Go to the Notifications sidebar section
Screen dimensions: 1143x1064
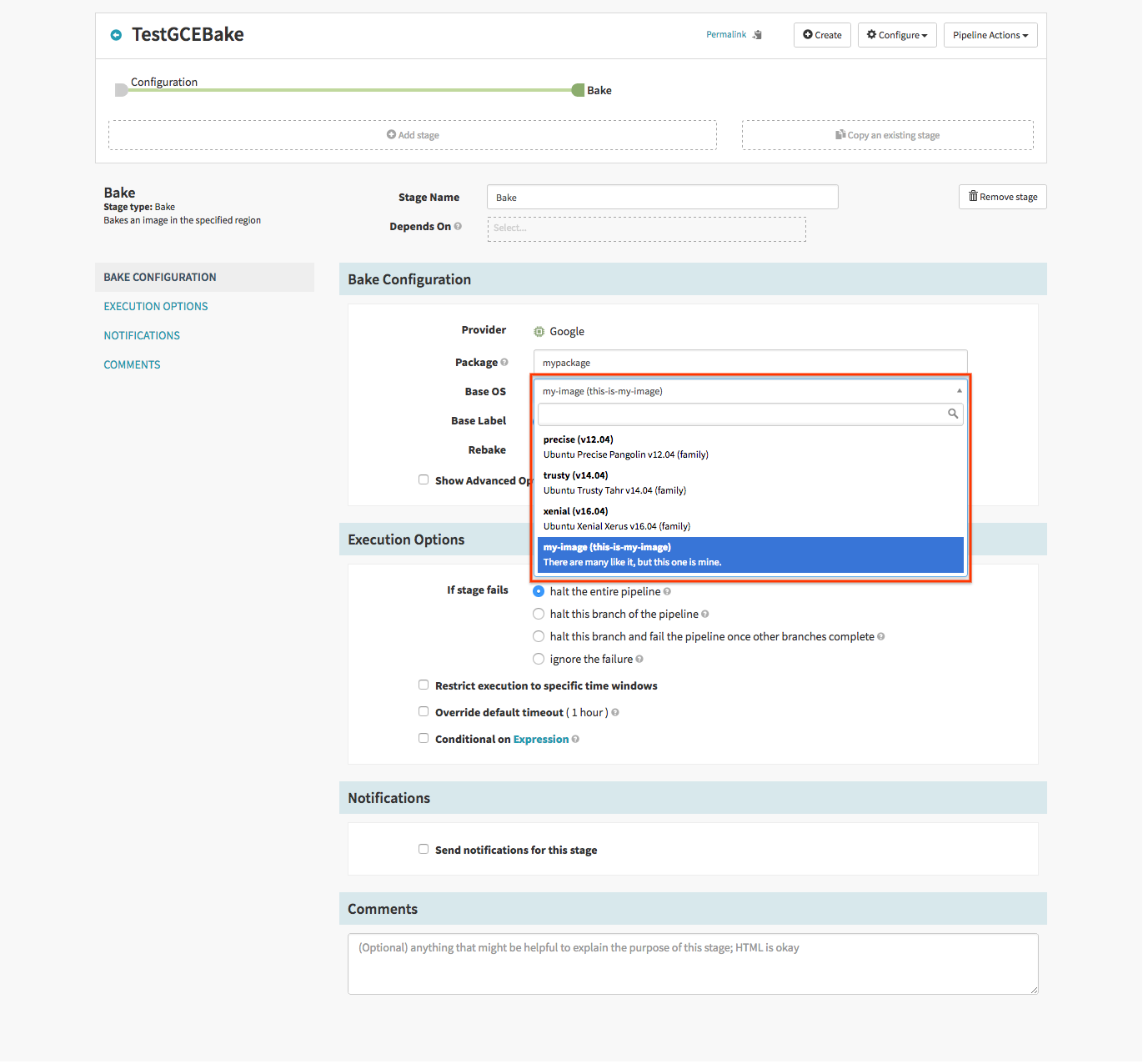142,335
